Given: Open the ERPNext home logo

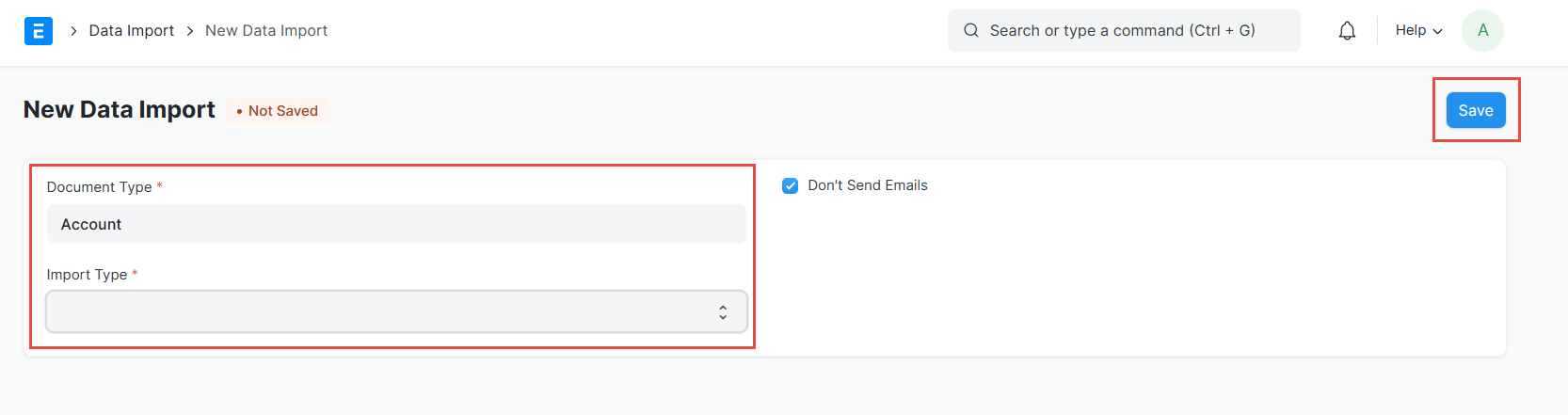Looking at the screenshot, I should click(38, 31).
